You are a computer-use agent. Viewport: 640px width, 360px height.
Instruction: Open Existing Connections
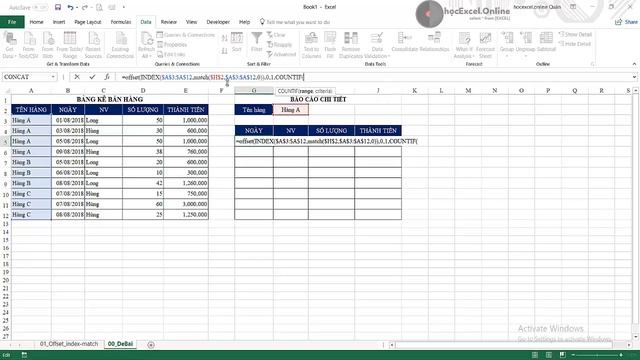pyautogui.click(x=120, y=45)
